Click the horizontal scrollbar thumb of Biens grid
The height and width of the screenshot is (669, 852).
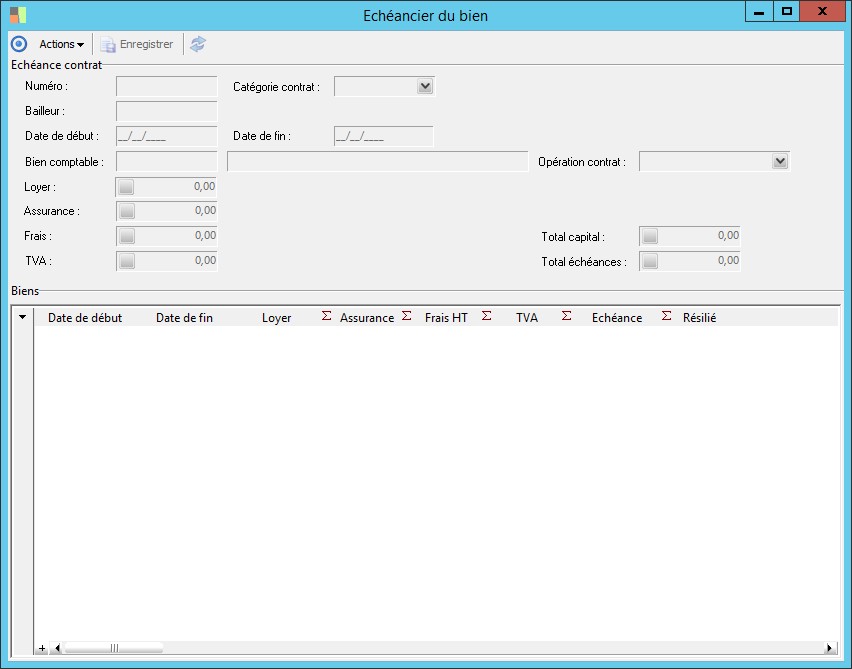113,648
